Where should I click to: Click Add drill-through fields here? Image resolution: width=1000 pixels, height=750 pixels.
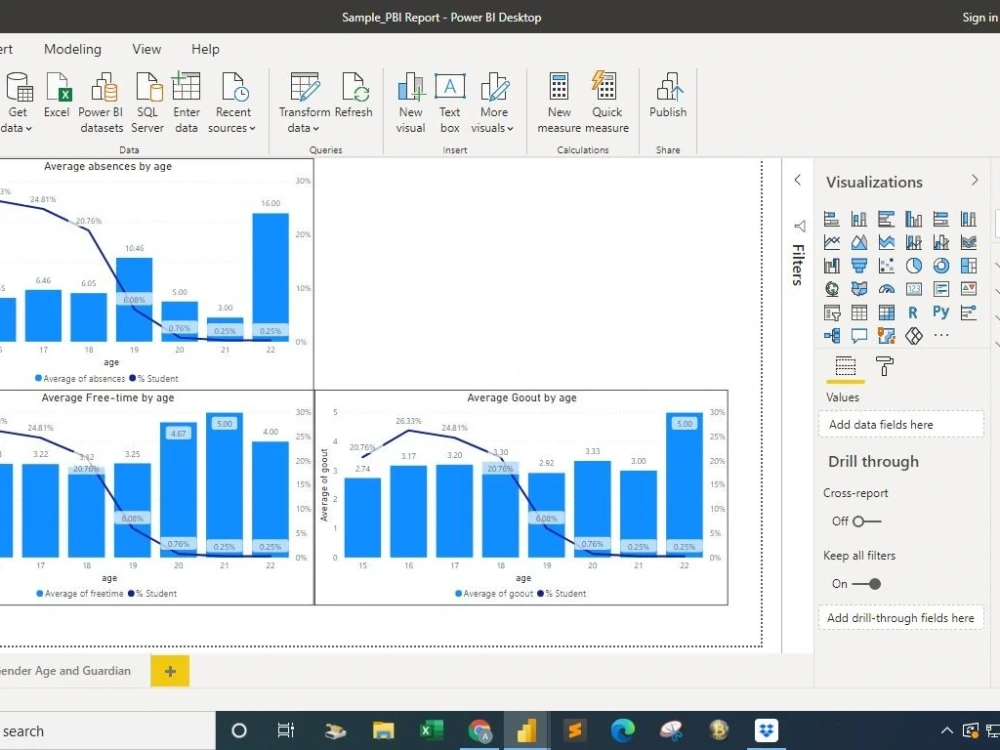(x=899, y=617)
